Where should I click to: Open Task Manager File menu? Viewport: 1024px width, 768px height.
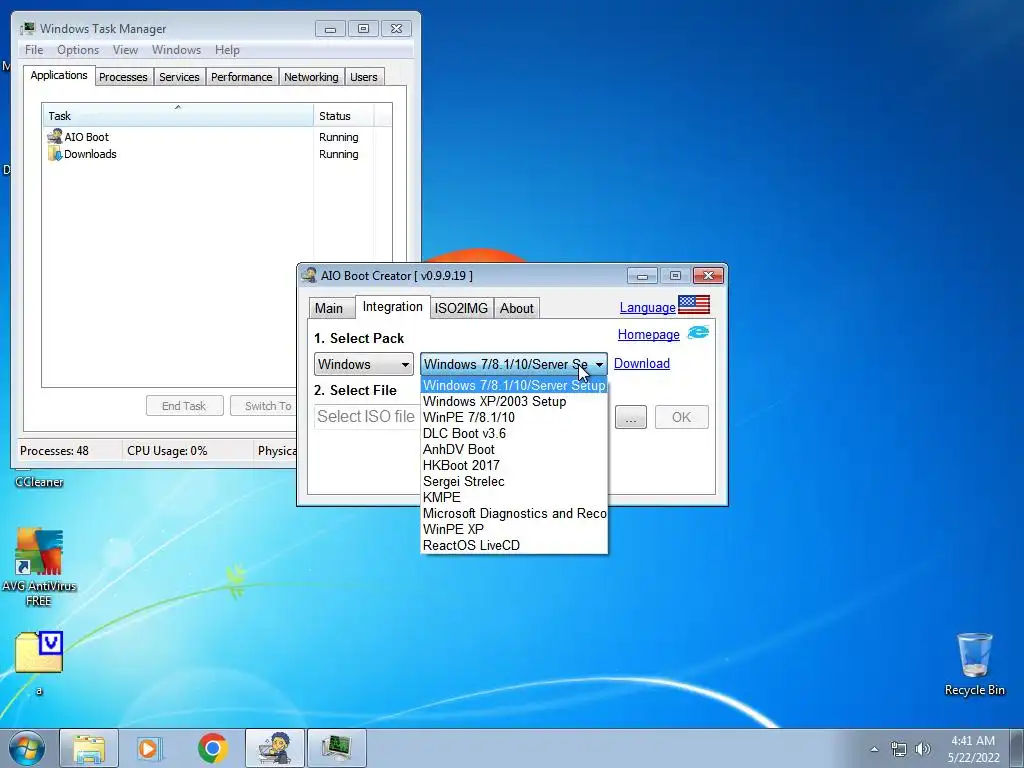(x=34, y=50)
